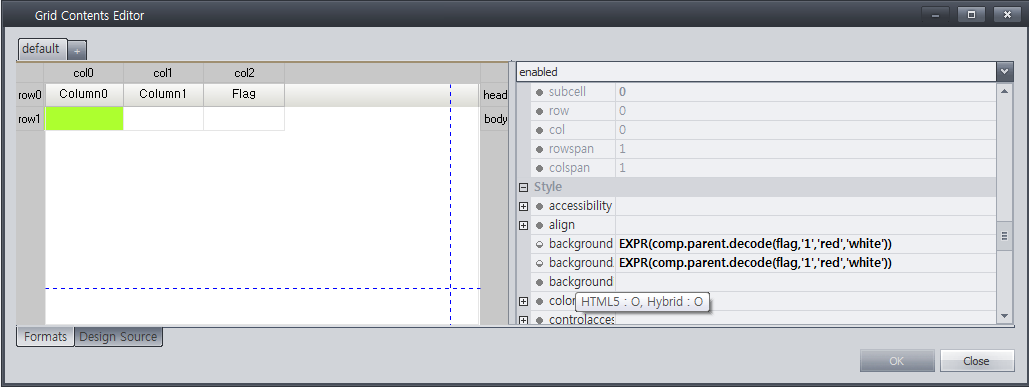The width and height of the screenshot is (1029, 387).
Task: Select the empty body cell under Flag
Action: coord(243,119)
